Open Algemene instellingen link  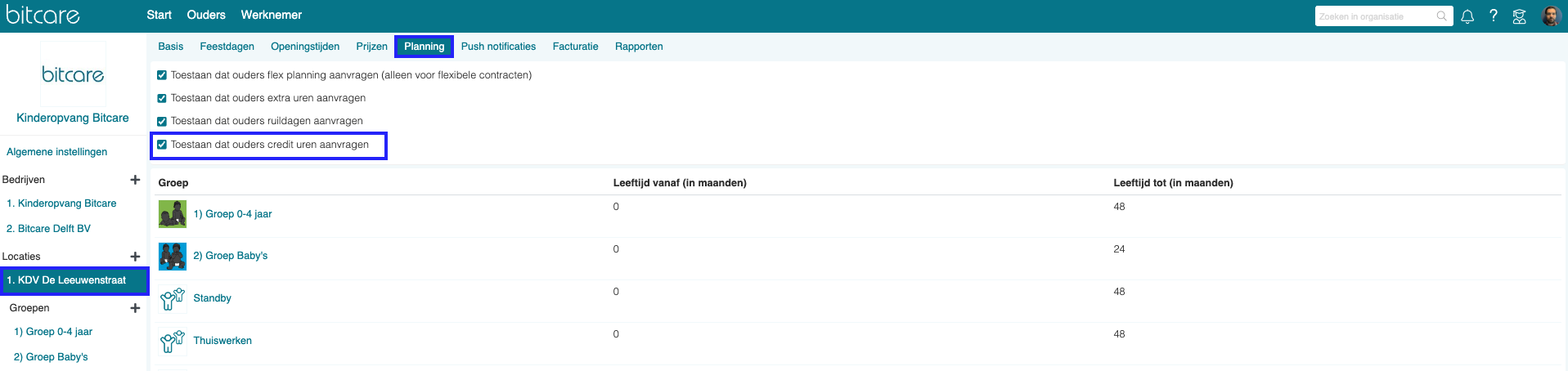(x=57, y=152)
